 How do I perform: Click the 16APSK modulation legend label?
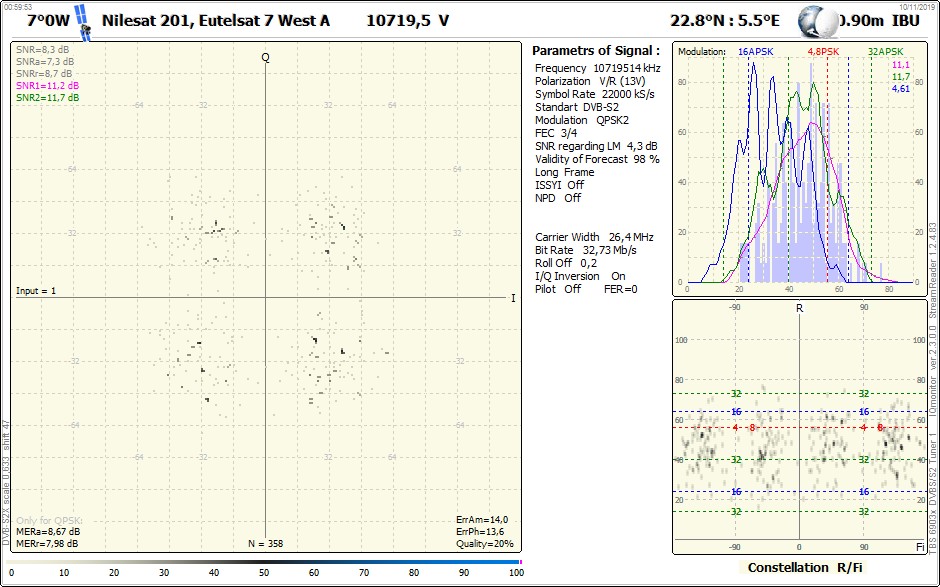click(x=755, y=51)
